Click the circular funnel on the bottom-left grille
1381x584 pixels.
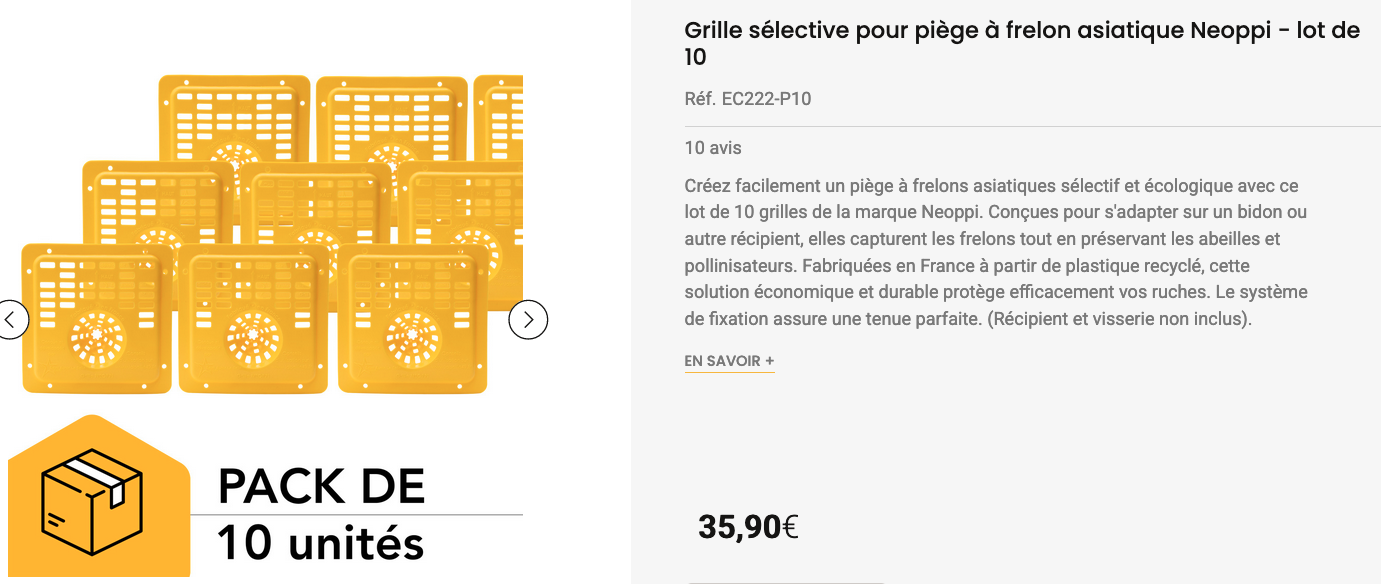point(97,339)
